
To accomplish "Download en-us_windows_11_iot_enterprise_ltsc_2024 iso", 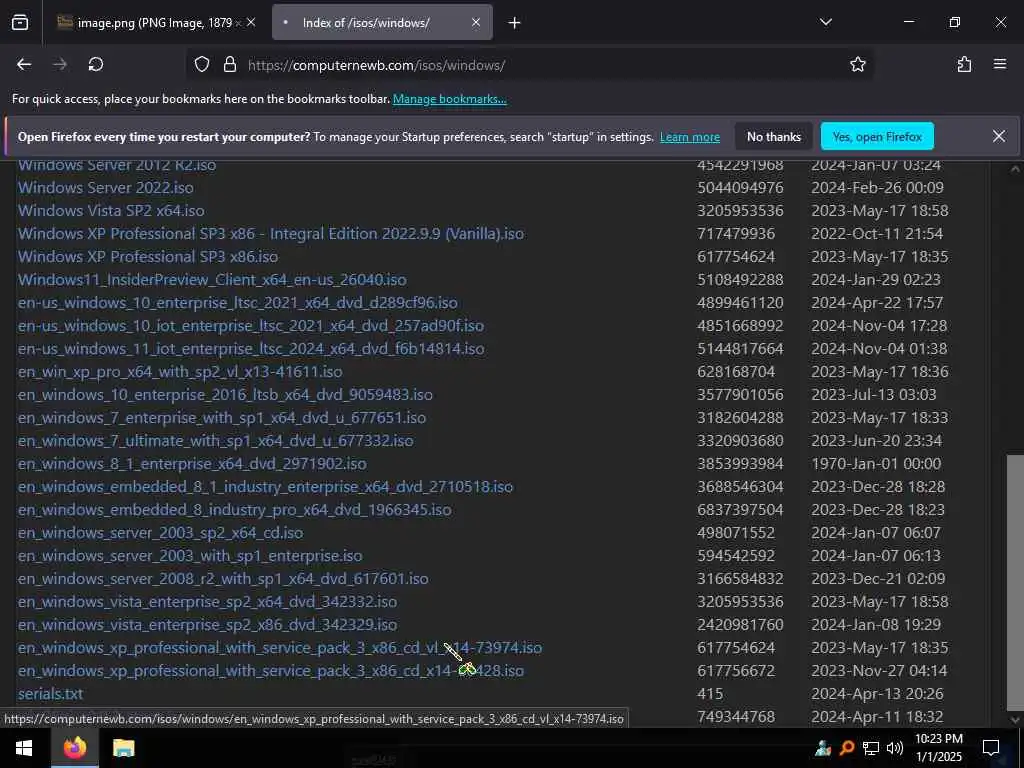I will (x=251, y=349).
